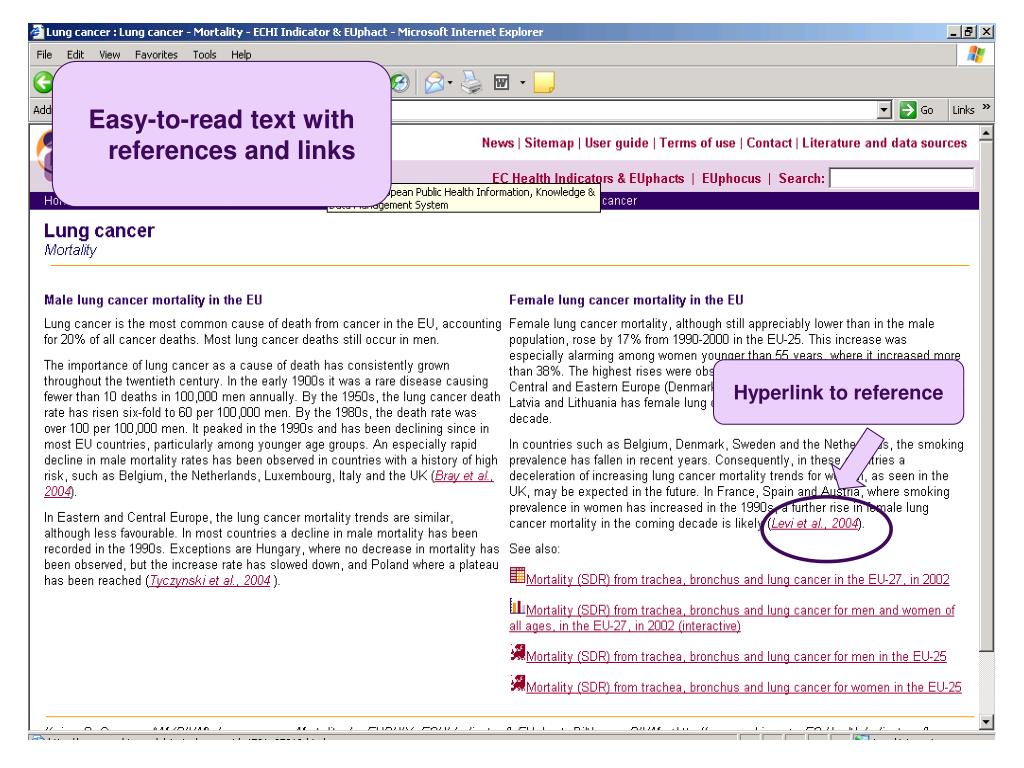Screen dimensions: 1024x768
Task: Click the Internet Explorer icon in the title bar
Action: [x=37, y=31]
